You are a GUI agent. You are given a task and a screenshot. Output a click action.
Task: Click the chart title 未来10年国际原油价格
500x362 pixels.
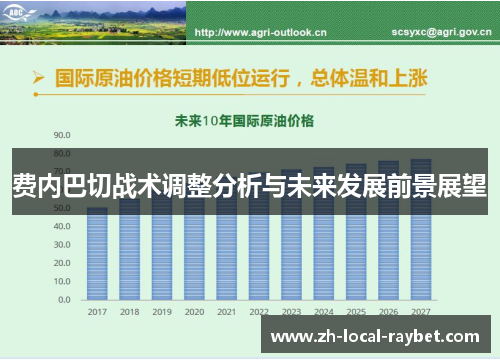(244, 121)
